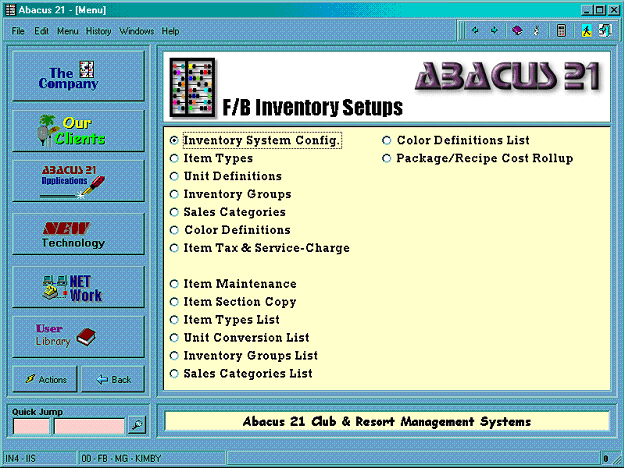Click the figure icon next to purple book

click(x=536, y=30)
